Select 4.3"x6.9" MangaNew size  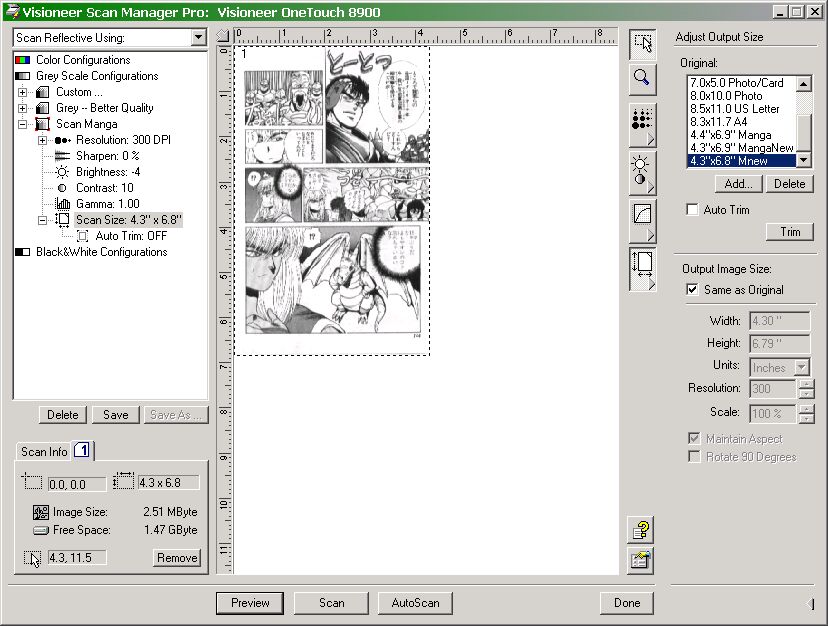741,148
